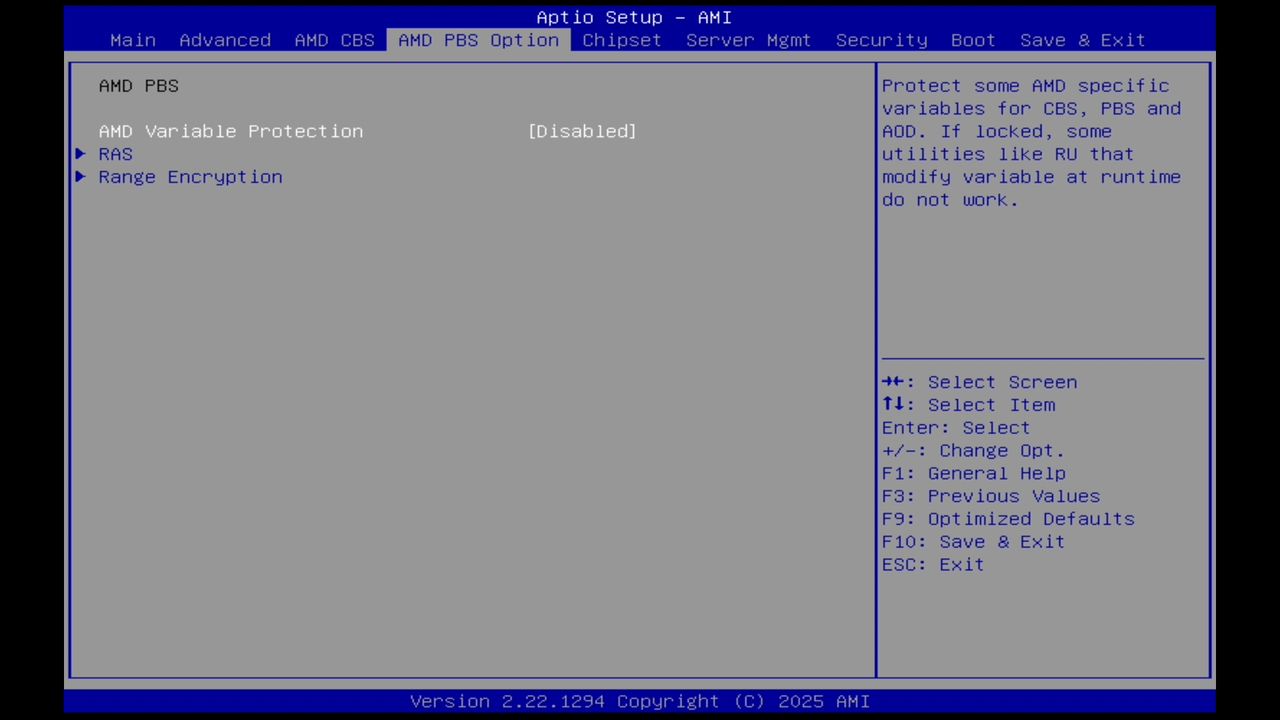This screenshot has width=1280, height=720.
Task: Open the Server Mgmt menu
Action: [748, 40]
